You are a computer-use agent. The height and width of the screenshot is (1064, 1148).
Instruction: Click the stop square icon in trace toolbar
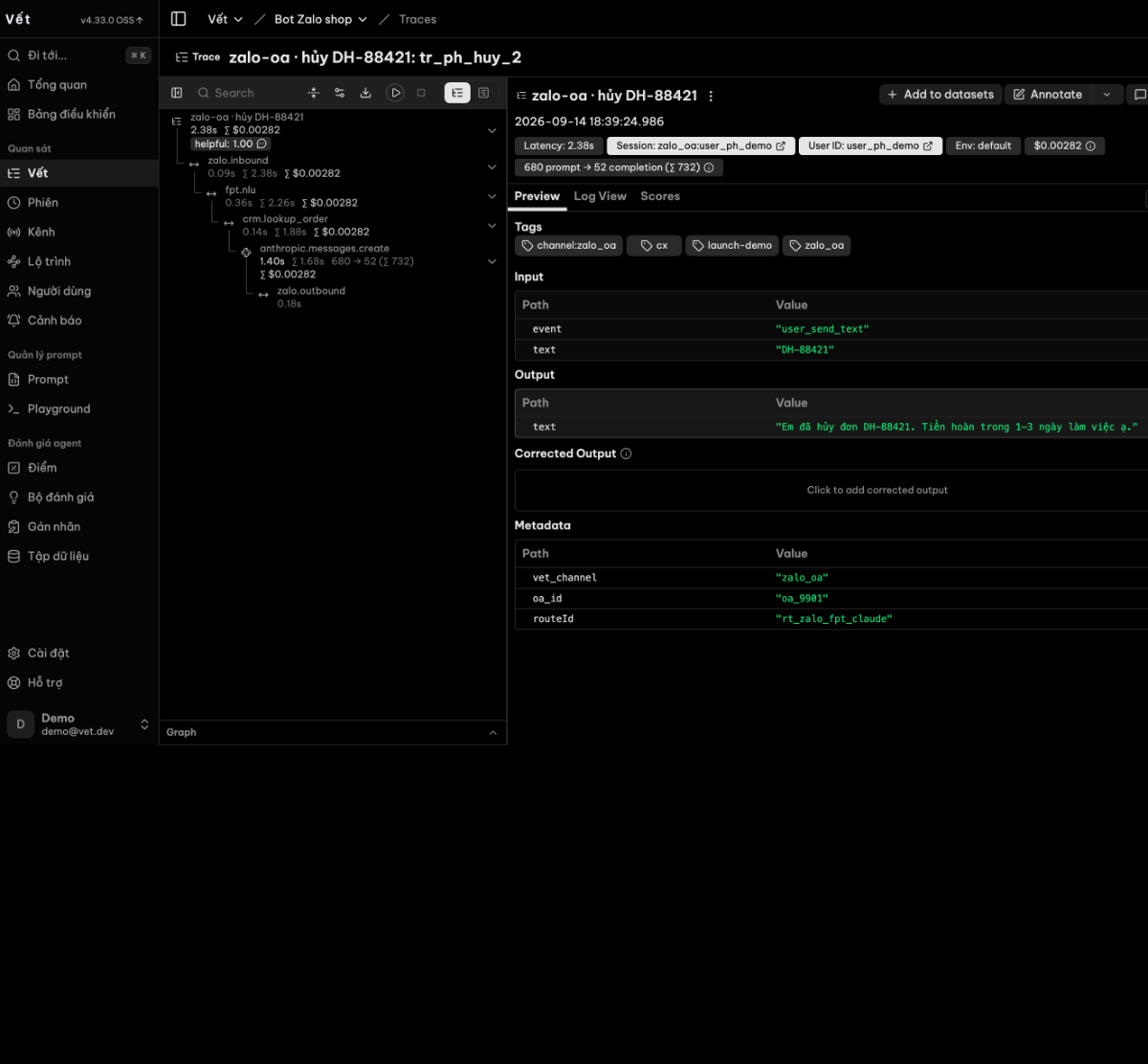(421, 93)
